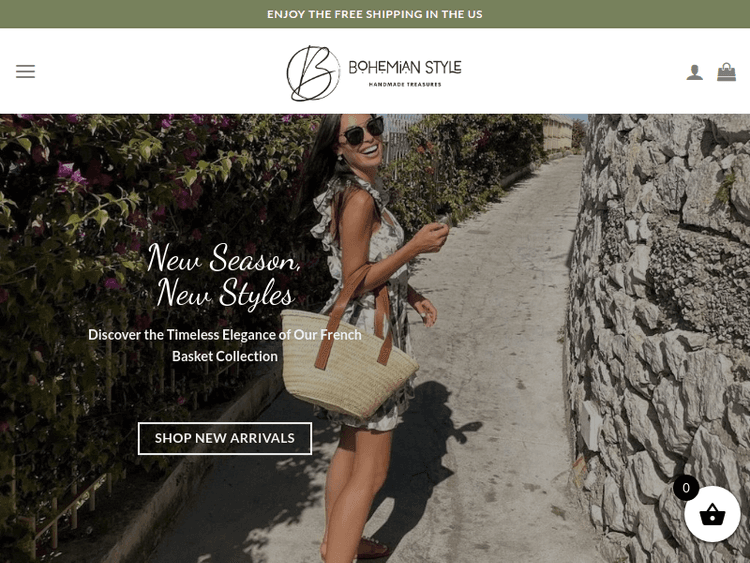The image size is (750, 563).
Task: Click the New Season, New Styles heading
Action: [224, 275]
